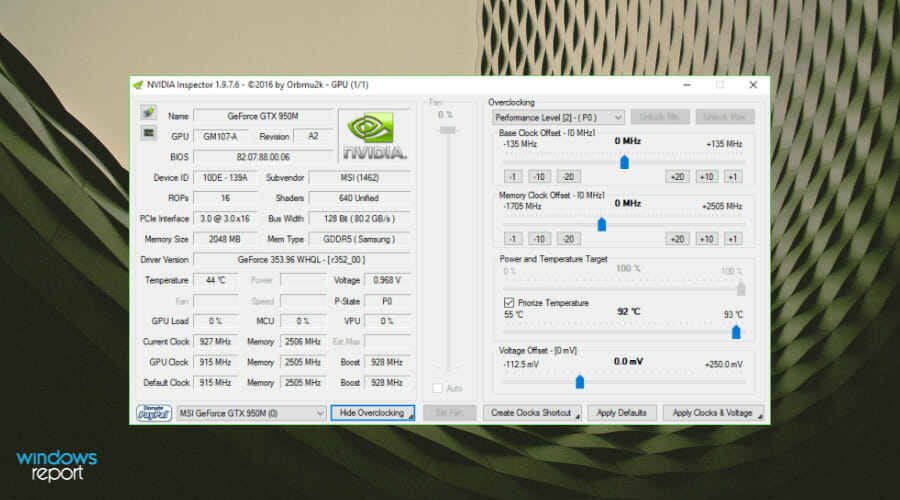Image resolution: width=900 pixels, height=500 pixels.
Task: Click the Mem Type value GDDR5 (Samsung)
Action: coord(359,239)
